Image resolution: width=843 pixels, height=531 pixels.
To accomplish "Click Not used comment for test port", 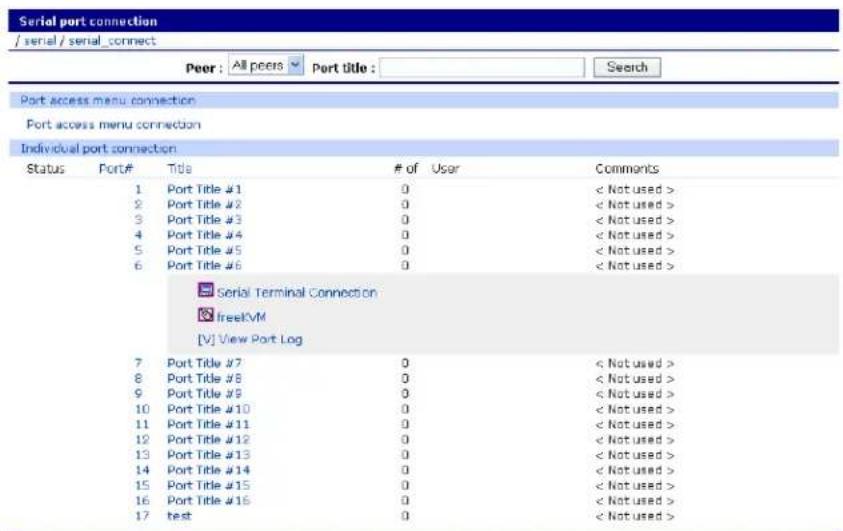I will tap(634, 516).
